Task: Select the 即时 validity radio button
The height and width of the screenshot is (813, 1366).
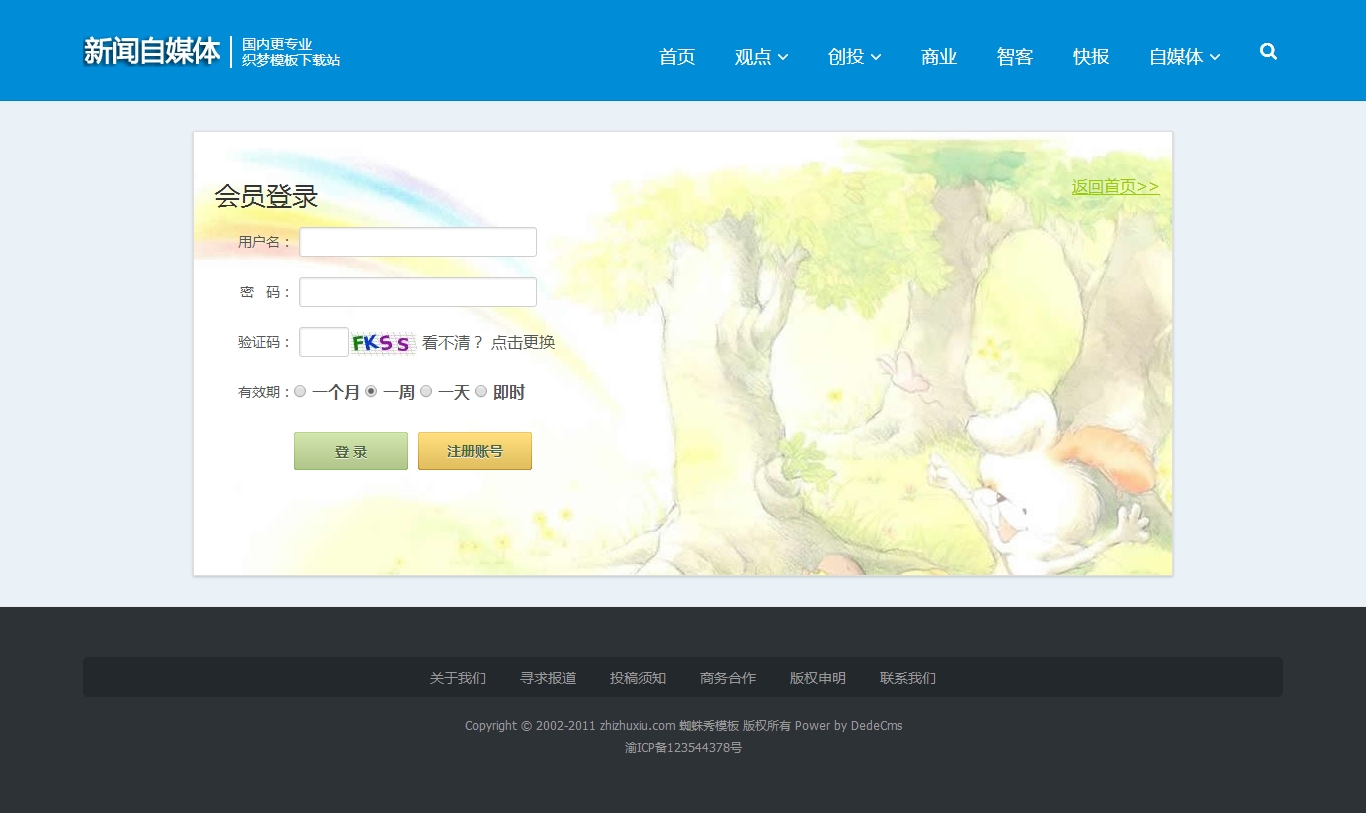Action: pos(481,392)
